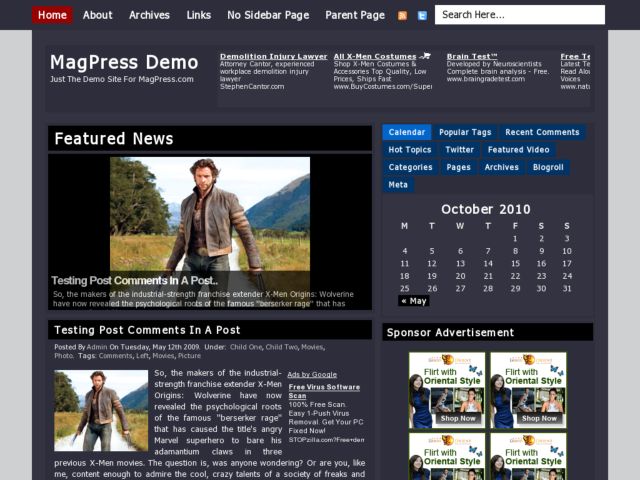Click Shop Now in top-left sponsor ad
The height and width of the screenshot is (480, 640).
point(458,418)
